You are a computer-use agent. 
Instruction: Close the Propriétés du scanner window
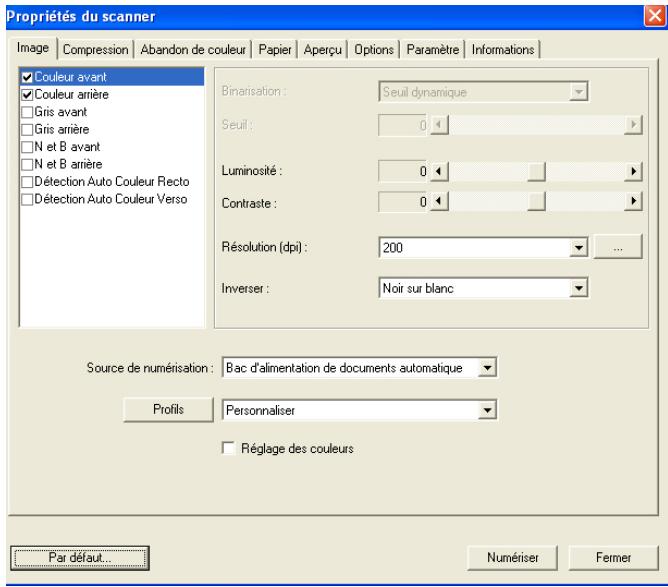pyautogui.click(x=655, y=17)
